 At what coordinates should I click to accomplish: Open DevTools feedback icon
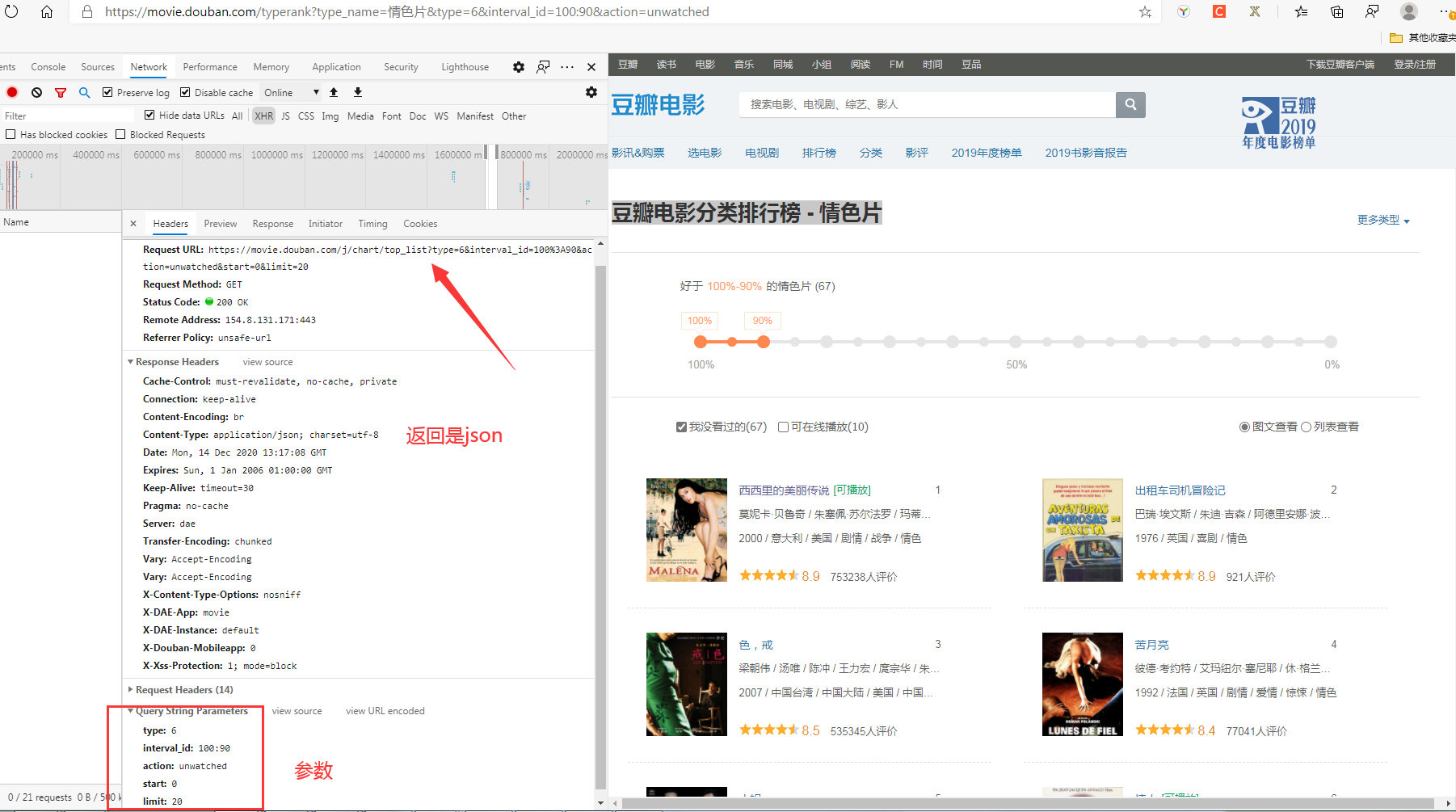(x=543, y=67)
